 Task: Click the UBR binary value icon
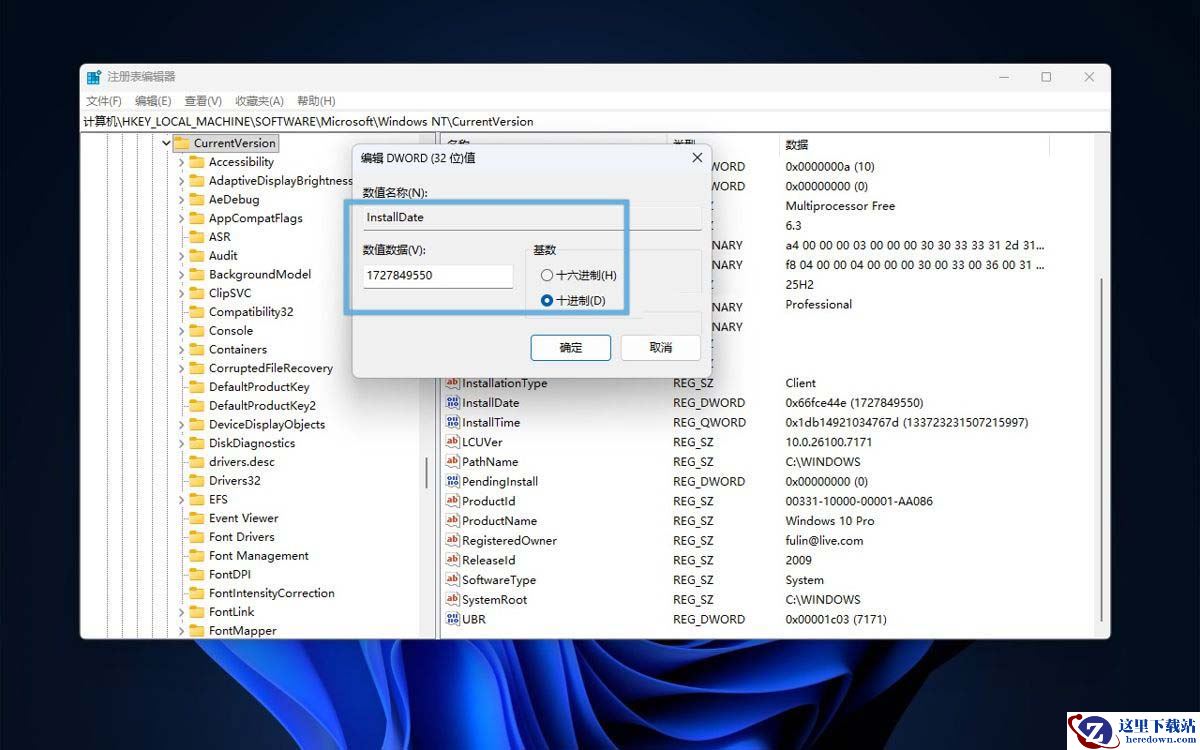(x=452, y=619)
